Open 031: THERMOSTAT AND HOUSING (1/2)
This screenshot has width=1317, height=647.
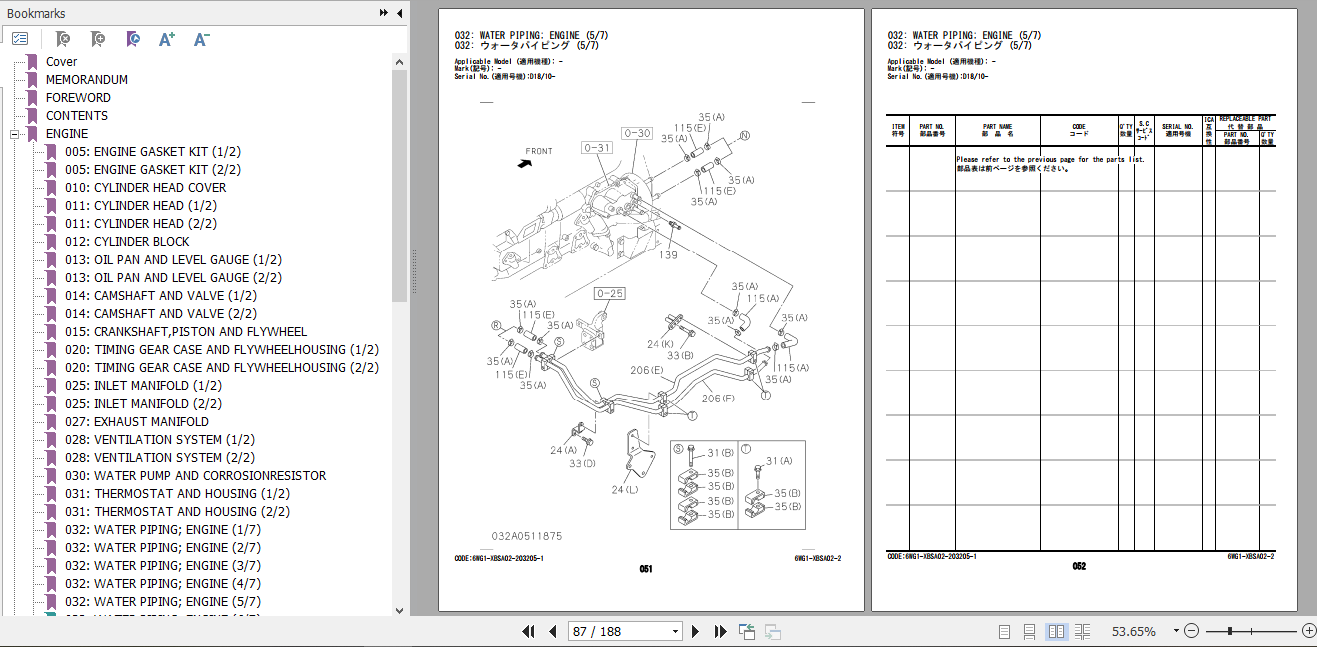click(x=178, y=494)
